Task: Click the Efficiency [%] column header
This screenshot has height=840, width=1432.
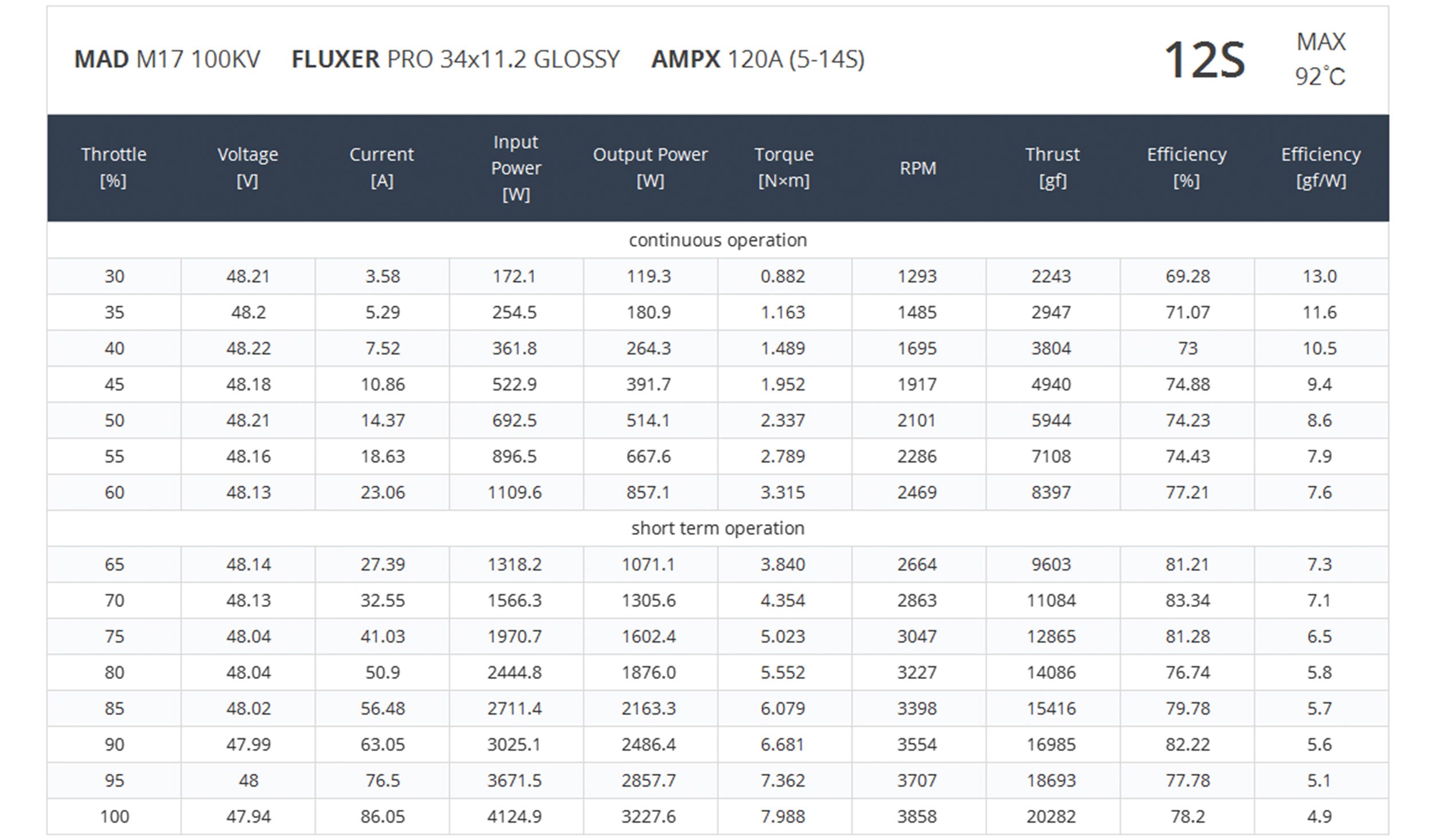Action: [x=1186, y=167]
